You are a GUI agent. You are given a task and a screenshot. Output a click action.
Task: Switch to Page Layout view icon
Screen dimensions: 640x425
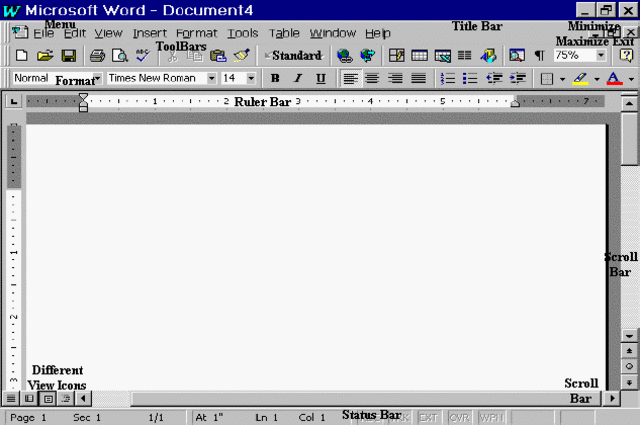(x=48, y=398)
